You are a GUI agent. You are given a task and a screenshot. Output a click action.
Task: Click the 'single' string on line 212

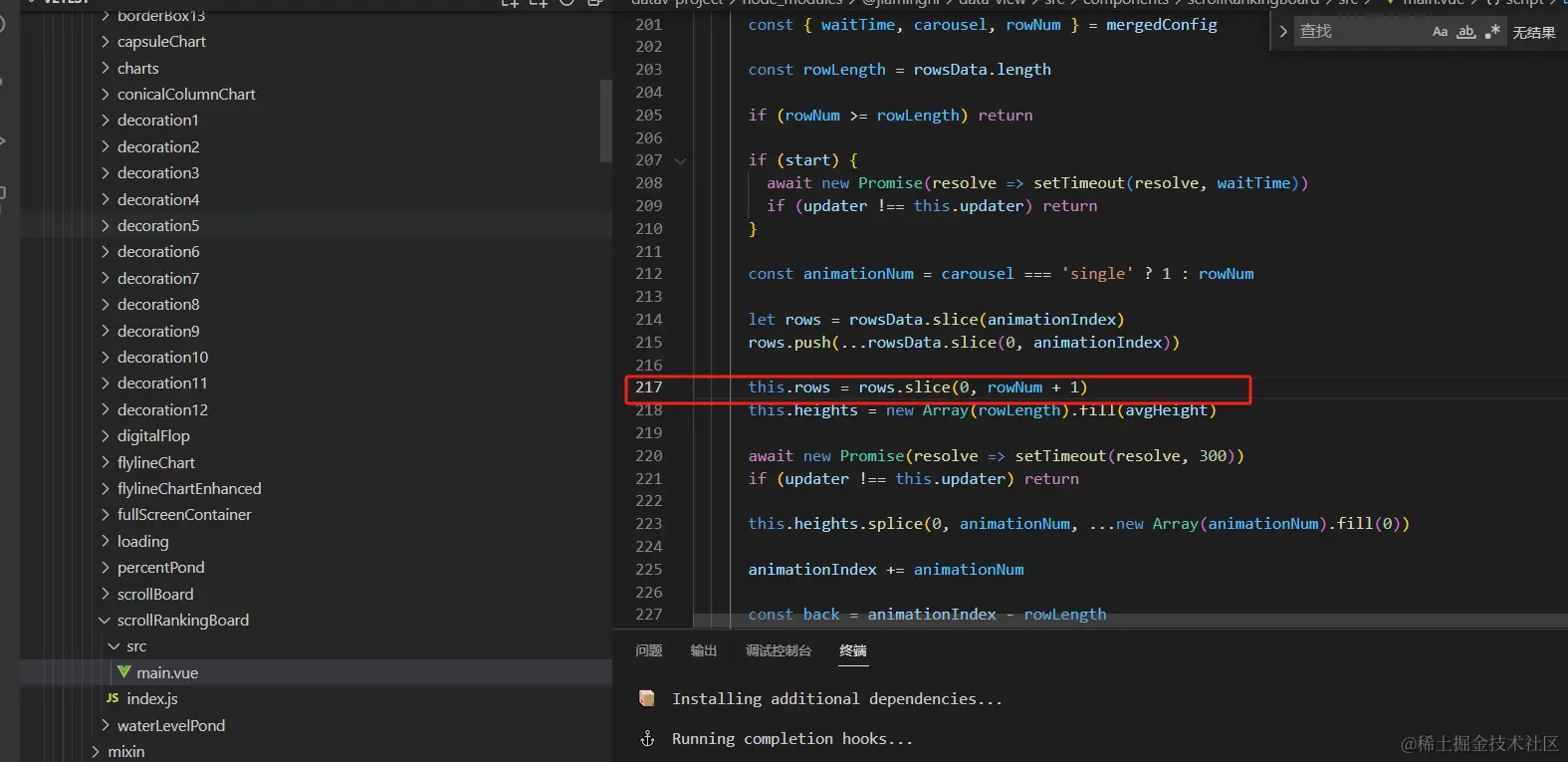pos(1097,274)
